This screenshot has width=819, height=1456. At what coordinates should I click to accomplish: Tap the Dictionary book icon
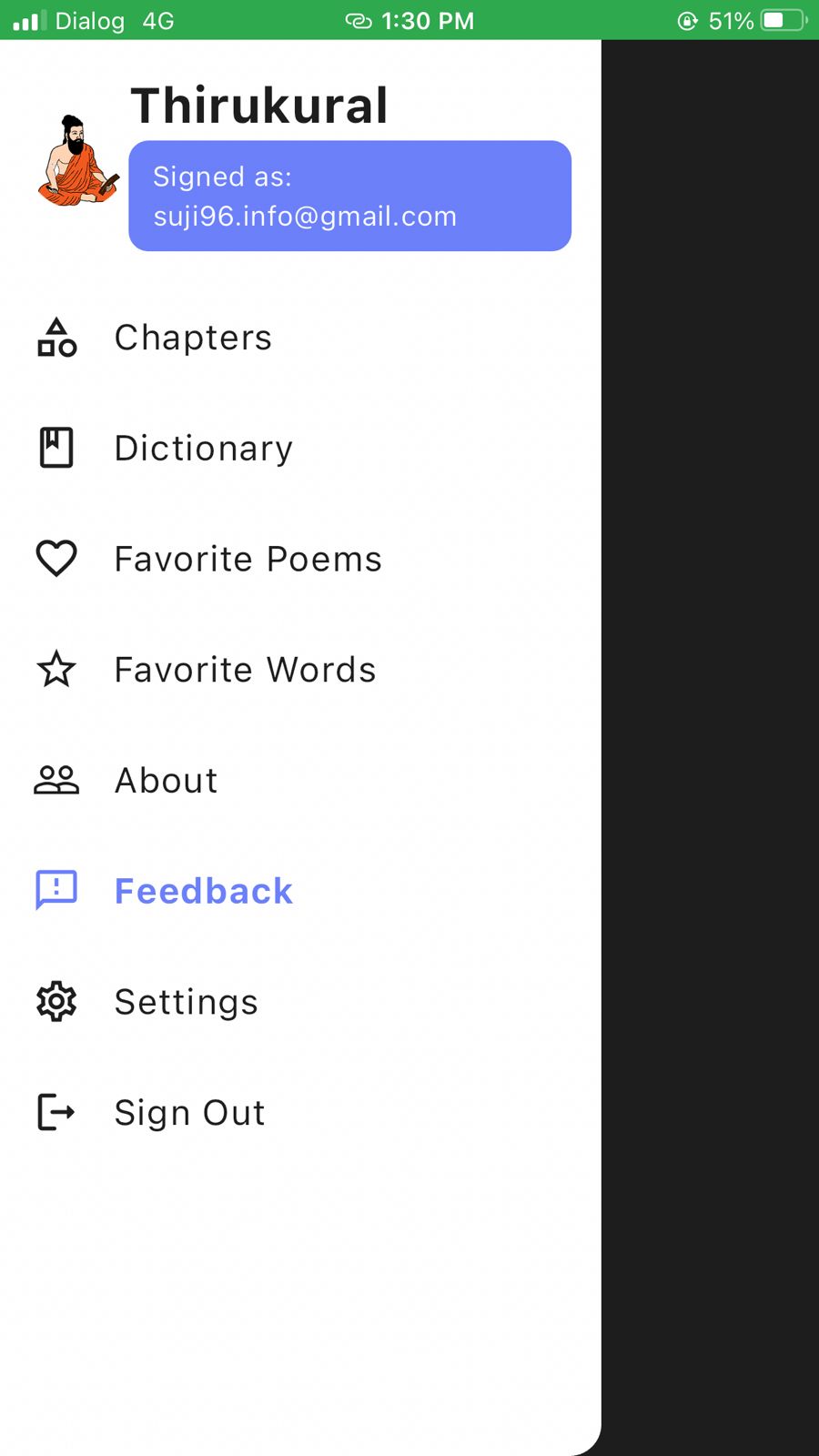pyautogui.click(x=56, y=448)
